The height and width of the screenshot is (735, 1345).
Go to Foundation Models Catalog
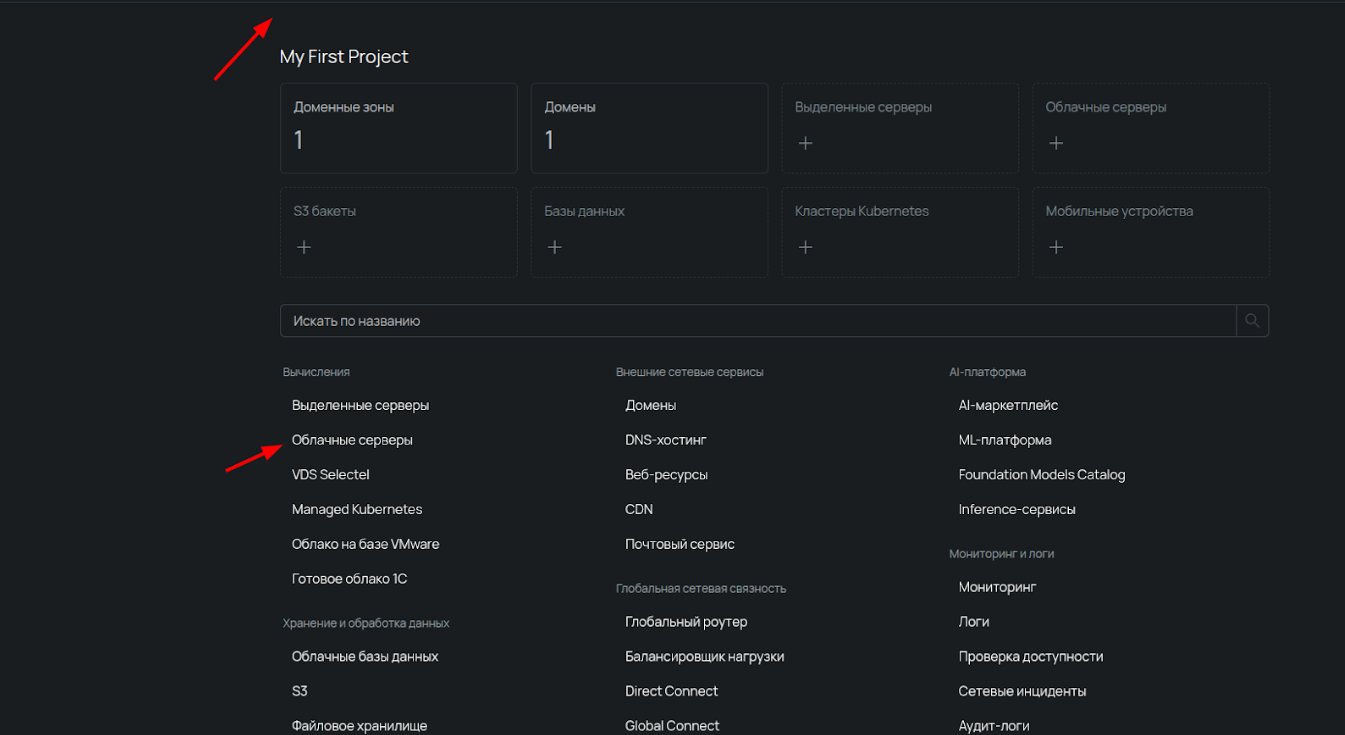click(x=1041, y=475)
